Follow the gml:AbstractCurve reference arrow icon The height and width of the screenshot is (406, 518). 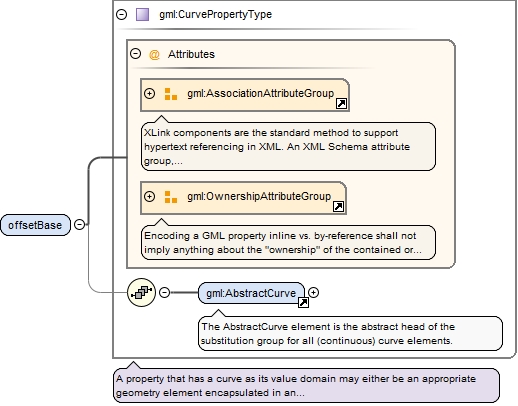click(x=303, y=303)
